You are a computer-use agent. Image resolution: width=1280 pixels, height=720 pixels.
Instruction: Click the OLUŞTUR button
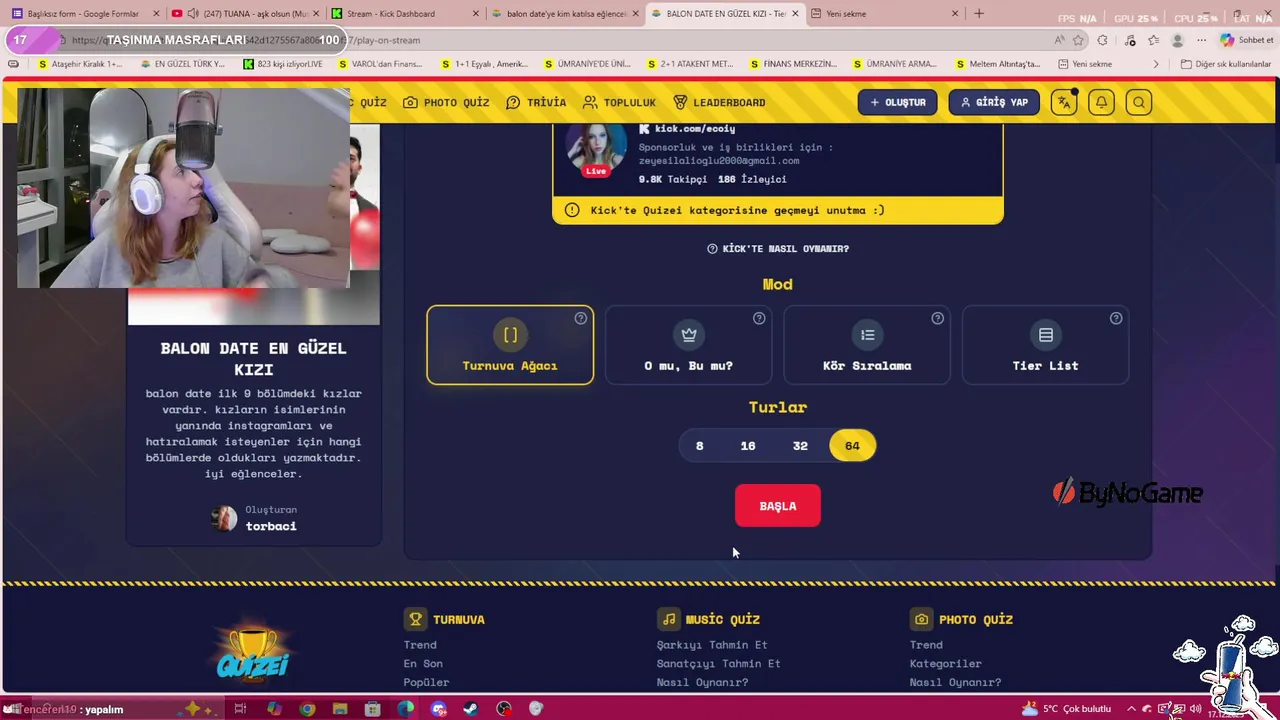pos(898,102)
